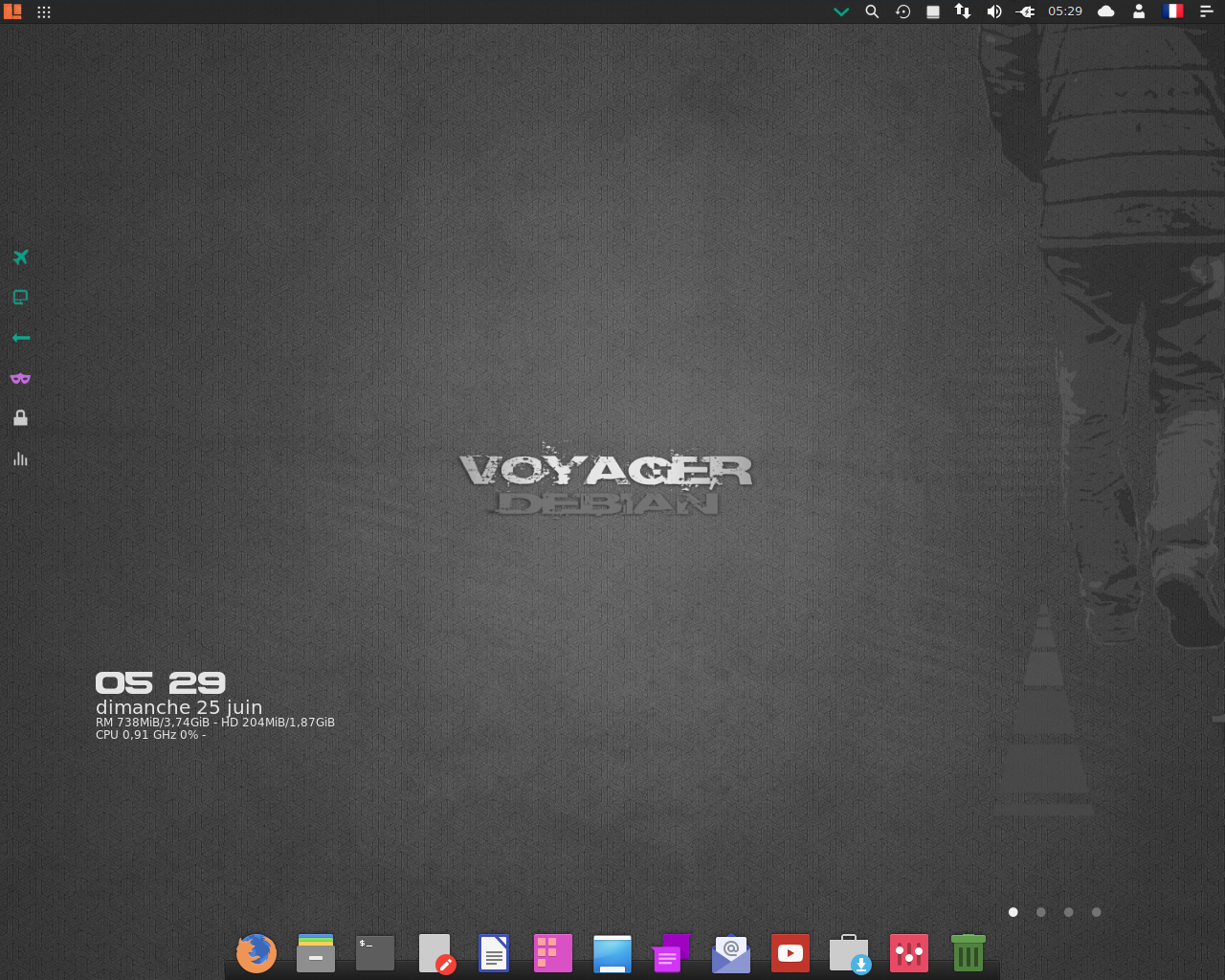Lock the screen using the padlock icon

point(20,417)
